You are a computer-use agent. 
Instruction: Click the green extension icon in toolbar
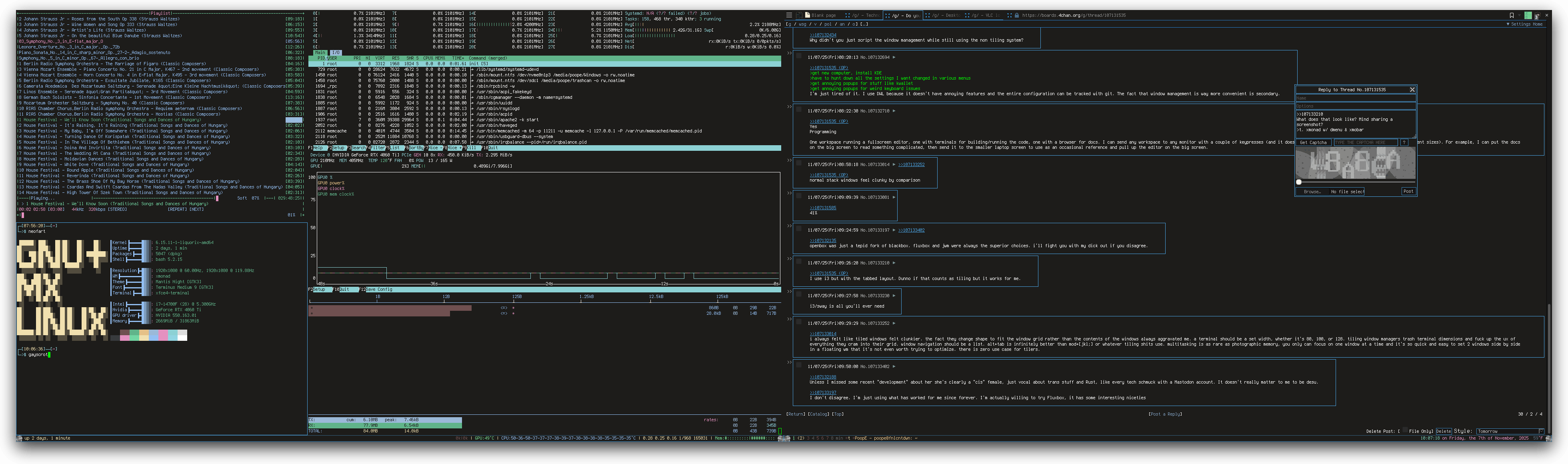[1528, 16]
